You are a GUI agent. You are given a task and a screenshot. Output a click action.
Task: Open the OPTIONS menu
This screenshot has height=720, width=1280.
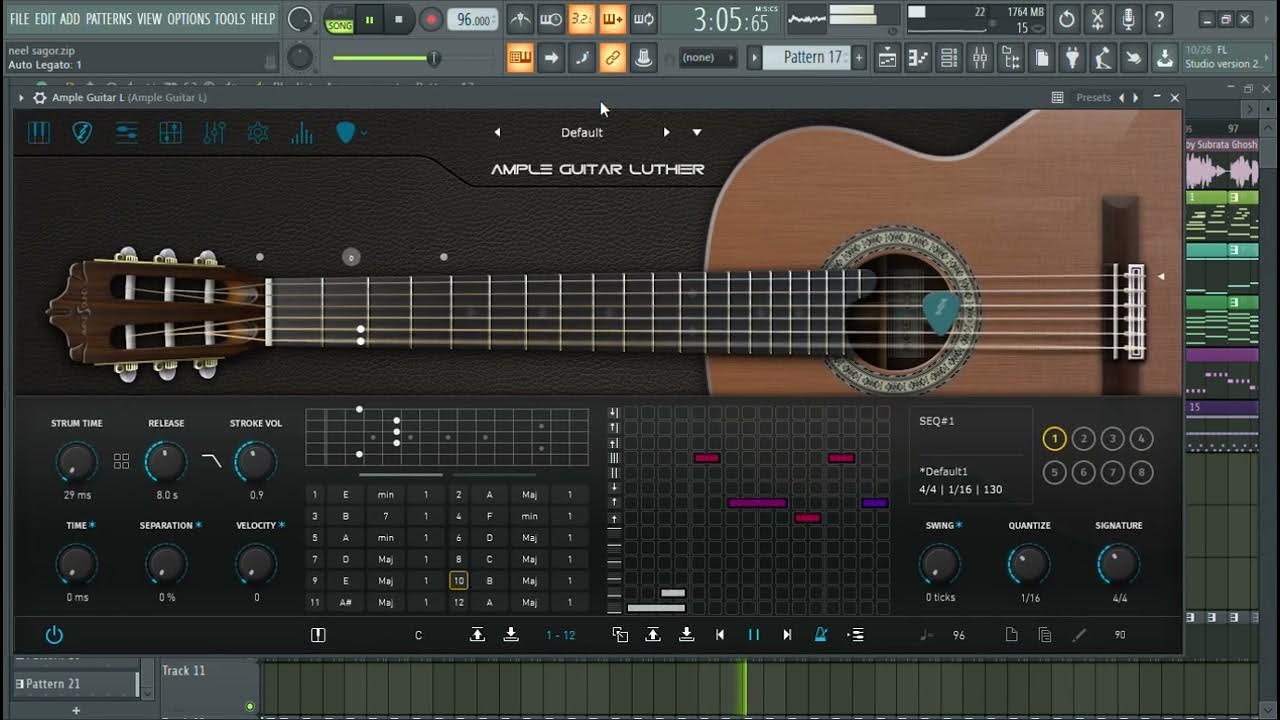point(188,19)
